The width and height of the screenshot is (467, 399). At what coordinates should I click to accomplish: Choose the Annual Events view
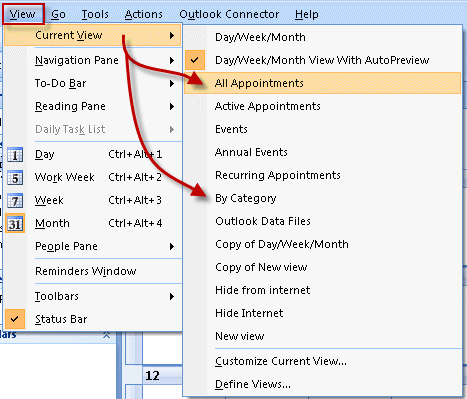point(323,152)
